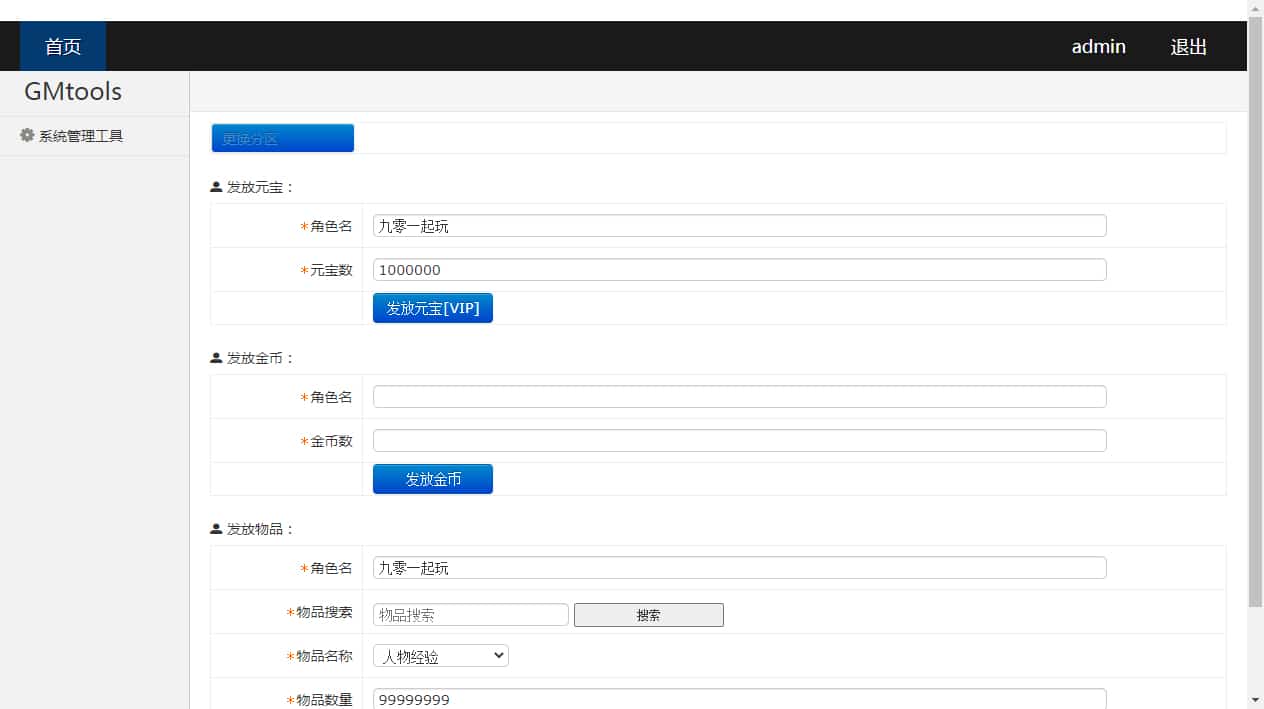The width and height of the screenshot is (1264, 709).
Task: Open the 首页 tab in top bar
Action: 63,46
